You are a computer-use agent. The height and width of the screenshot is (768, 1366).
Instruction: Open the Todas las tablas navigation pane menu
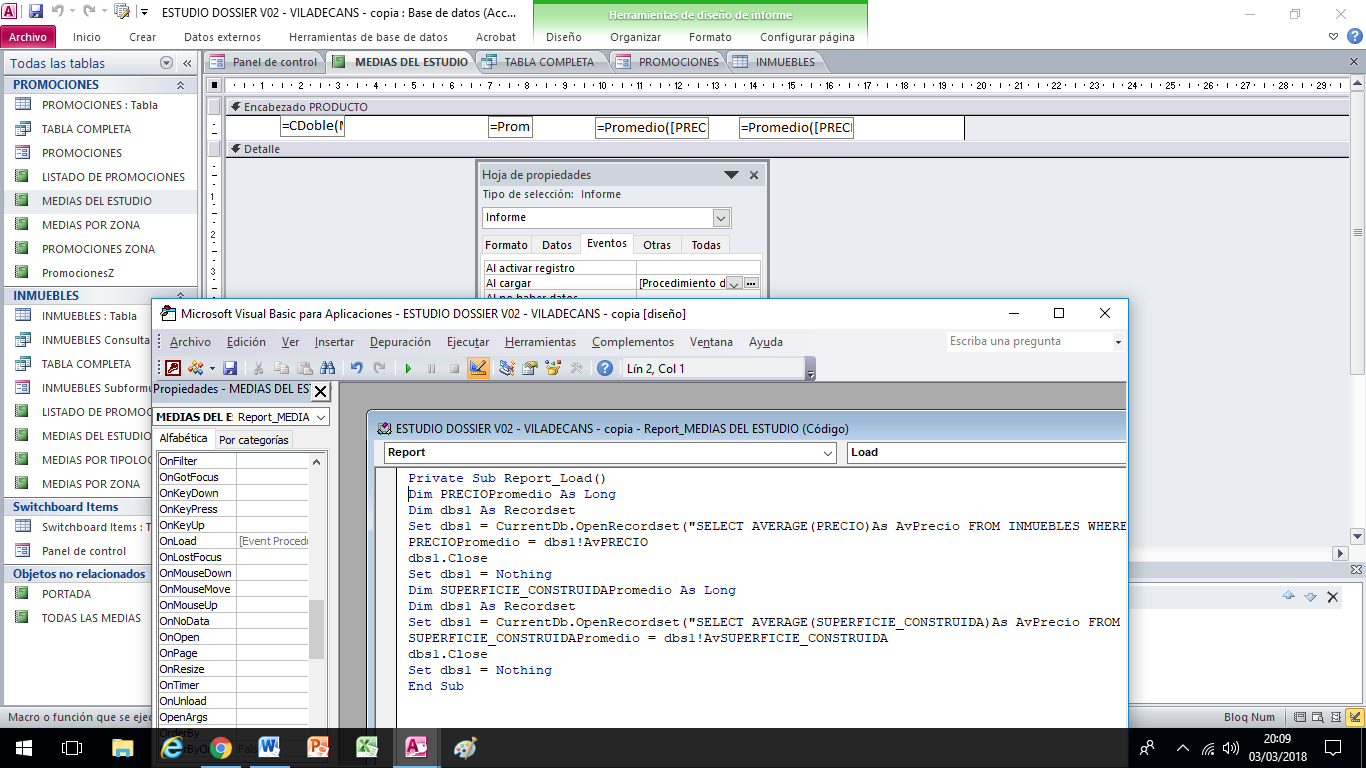tap(167, 63)
